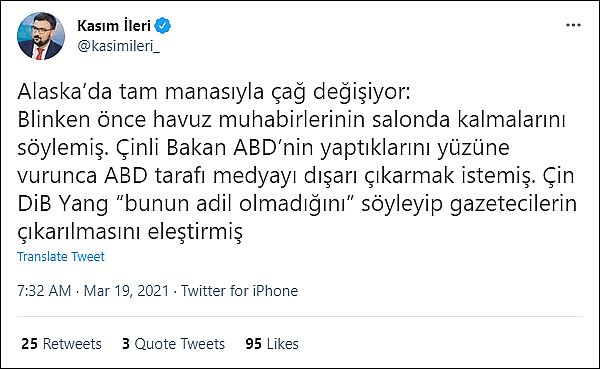Image resolution: width=600 pixels, height=369 pixels.
Task: Click the word Blinken in the tweet
Action: [54, 120]
